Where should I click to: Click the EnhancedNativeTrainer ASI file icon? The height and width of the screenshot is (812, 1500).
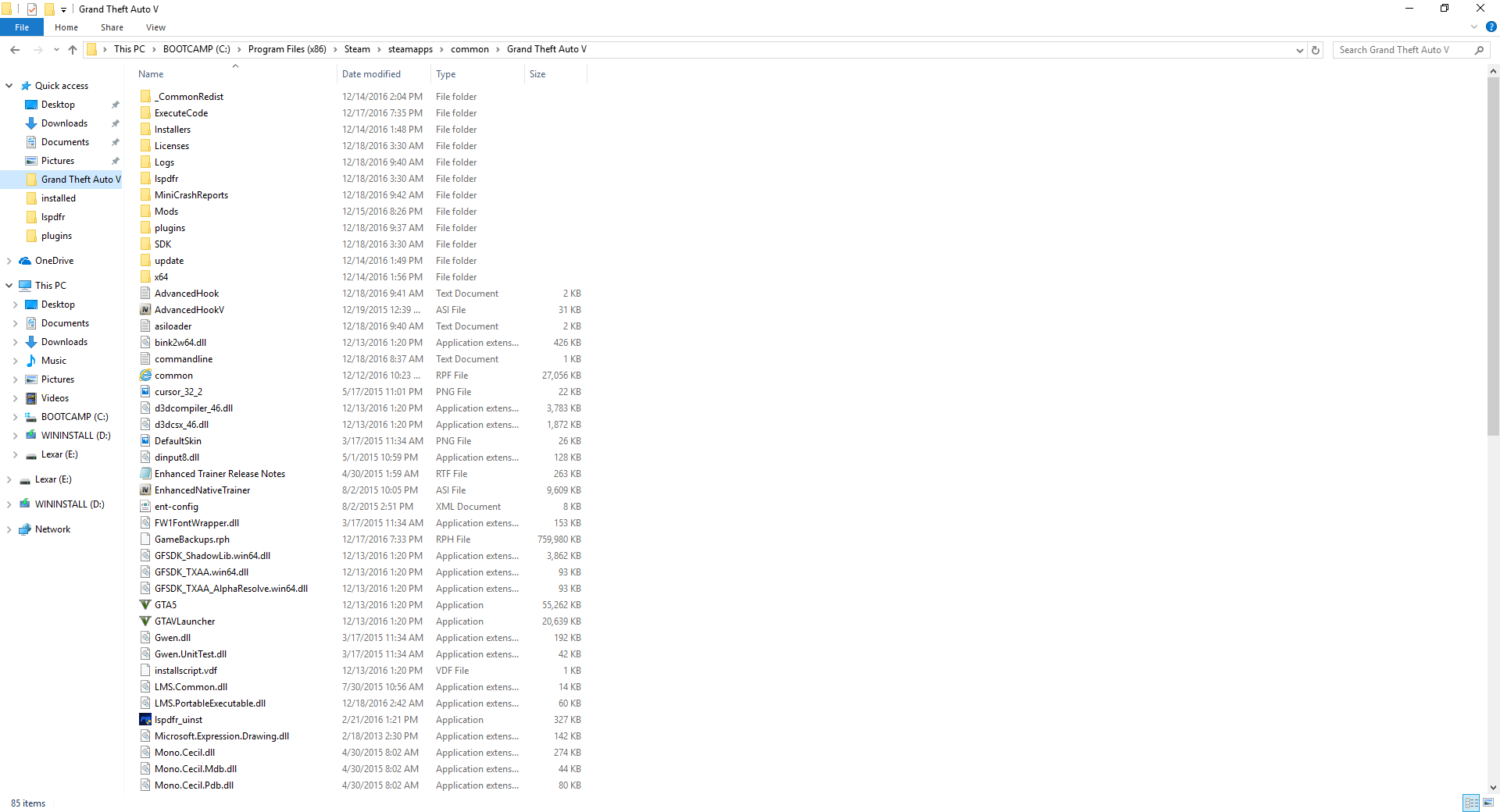click(145, 490)
